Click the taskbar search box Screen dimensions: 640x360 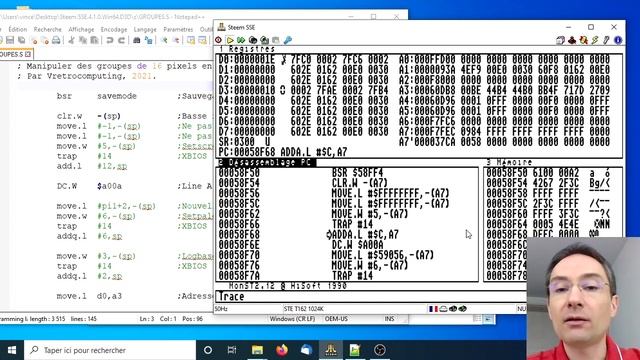click(x=110, y=350)
